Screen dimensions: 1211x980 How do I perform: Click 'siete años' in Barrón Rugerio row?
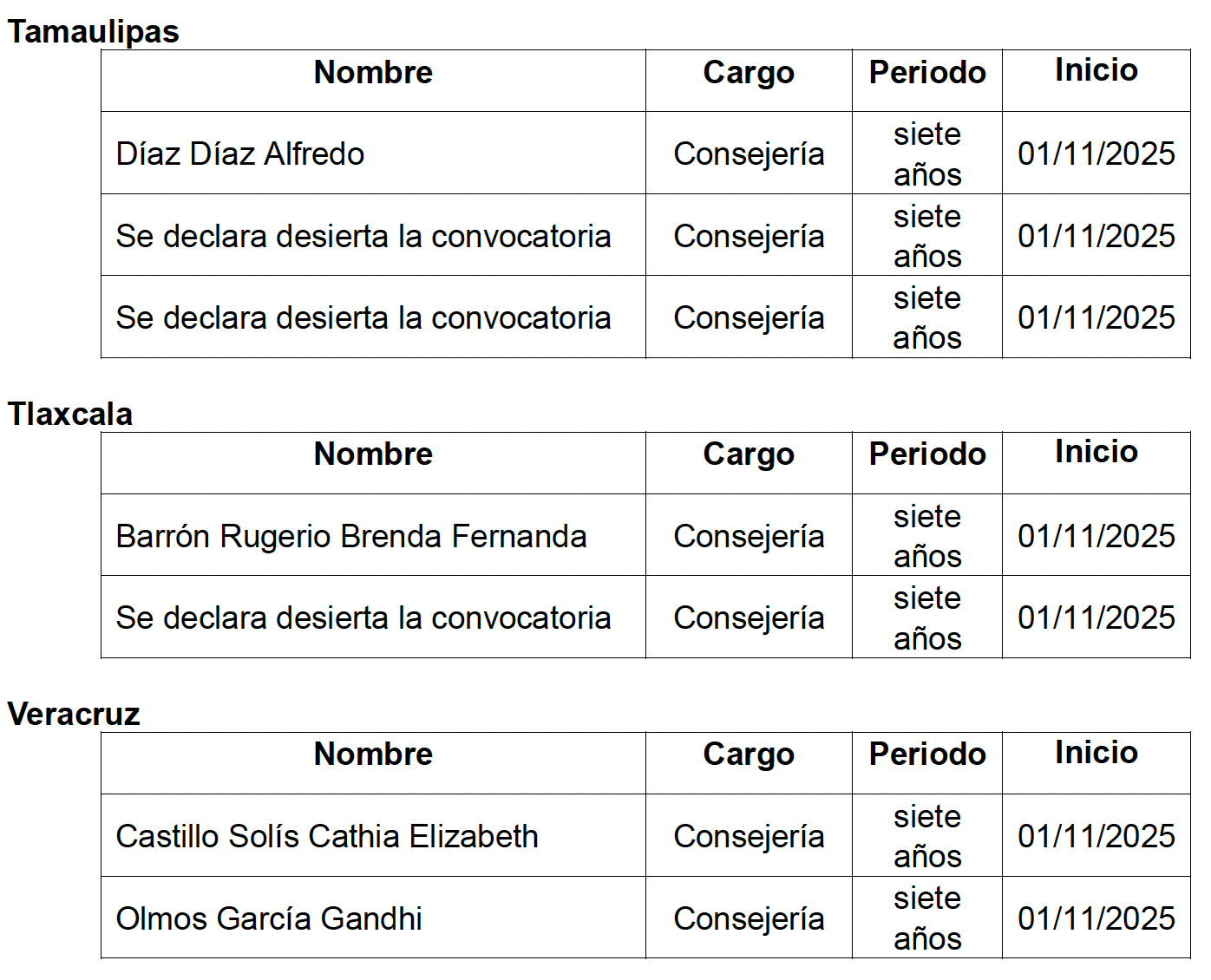point(927,537)
